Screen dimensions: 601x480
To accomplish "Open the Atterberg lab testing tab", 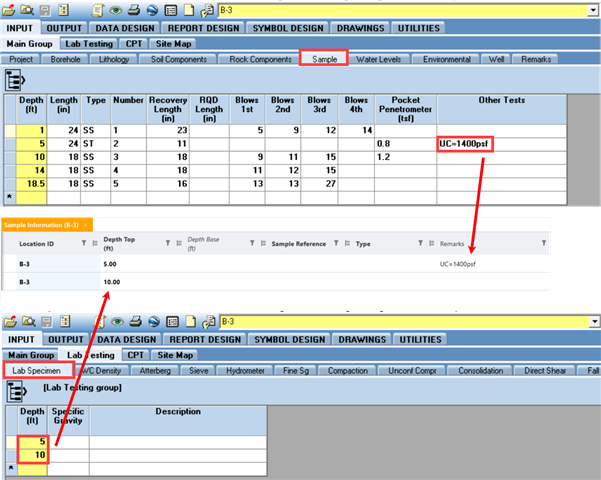I will point(155,371).
